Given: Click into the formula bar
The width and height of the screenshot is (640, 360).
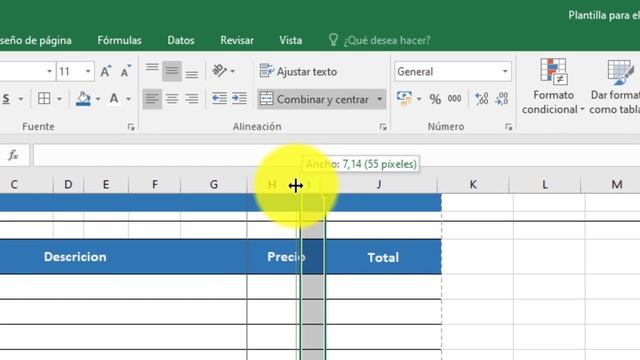Looking at the screenshot, I should 336,155.
